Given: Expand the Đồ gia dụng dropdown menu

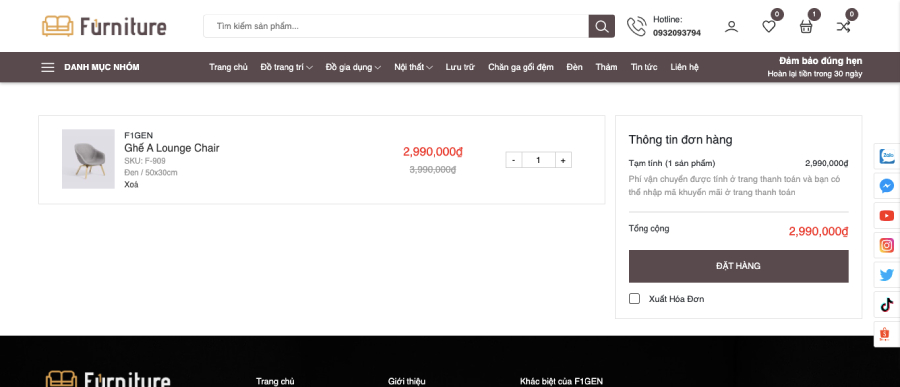Looking at the screenshot, I should (353, 67).
